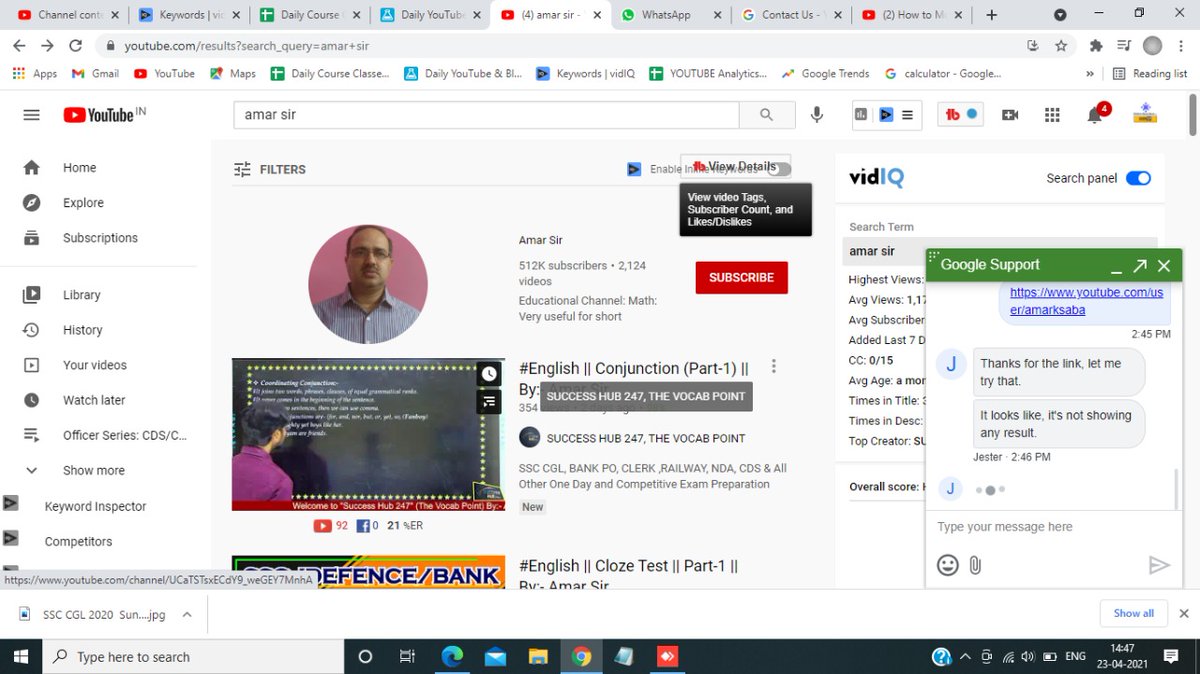Open the YouTube hamburger guide menu
This screenshot has width=1200, height=674.
(31, 115)
